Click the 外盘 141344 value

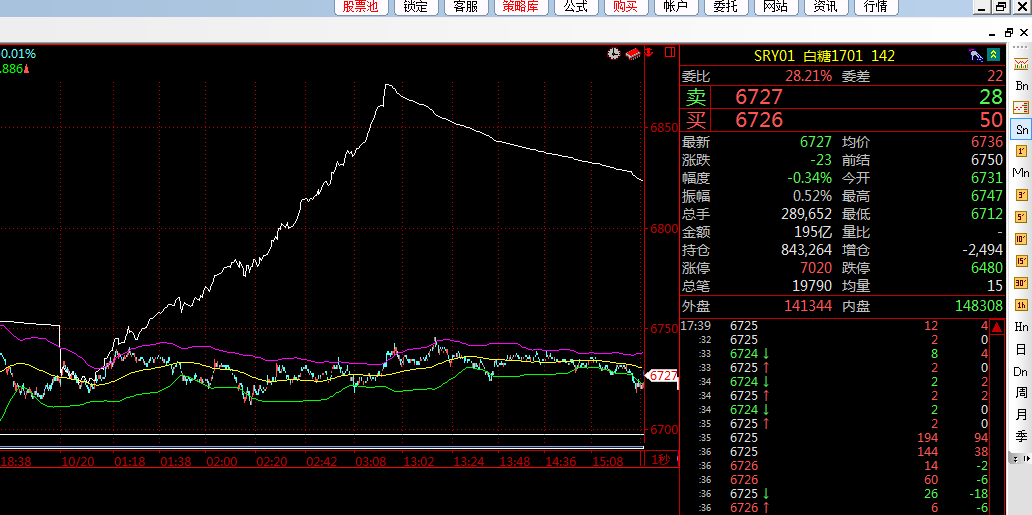click(808, 306)
